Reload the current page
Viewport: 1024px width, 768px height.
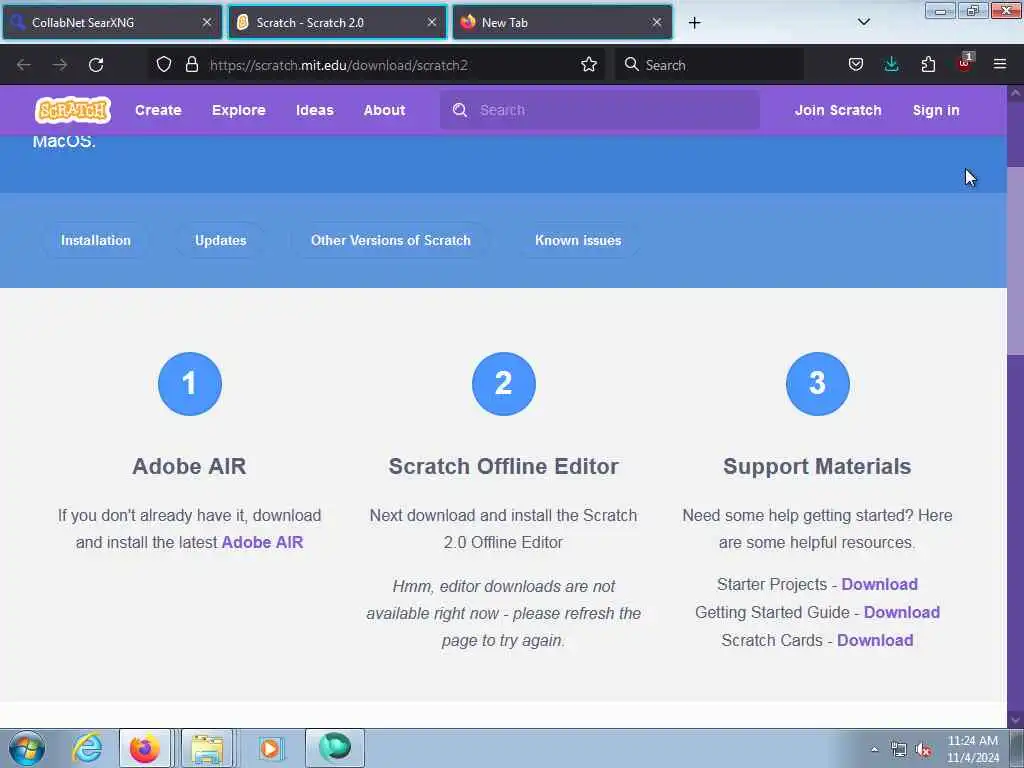[x=96, y=65]
